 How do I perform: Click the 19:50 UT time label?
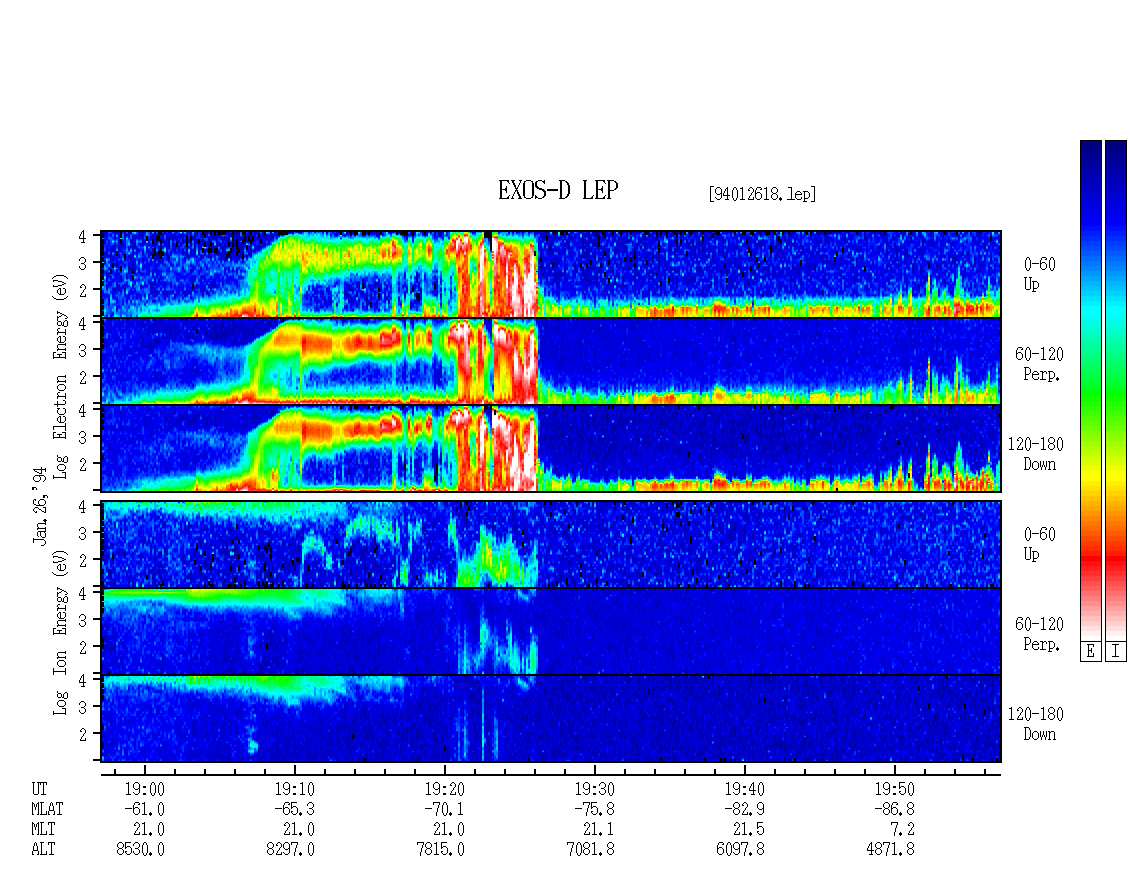(894, 789)
